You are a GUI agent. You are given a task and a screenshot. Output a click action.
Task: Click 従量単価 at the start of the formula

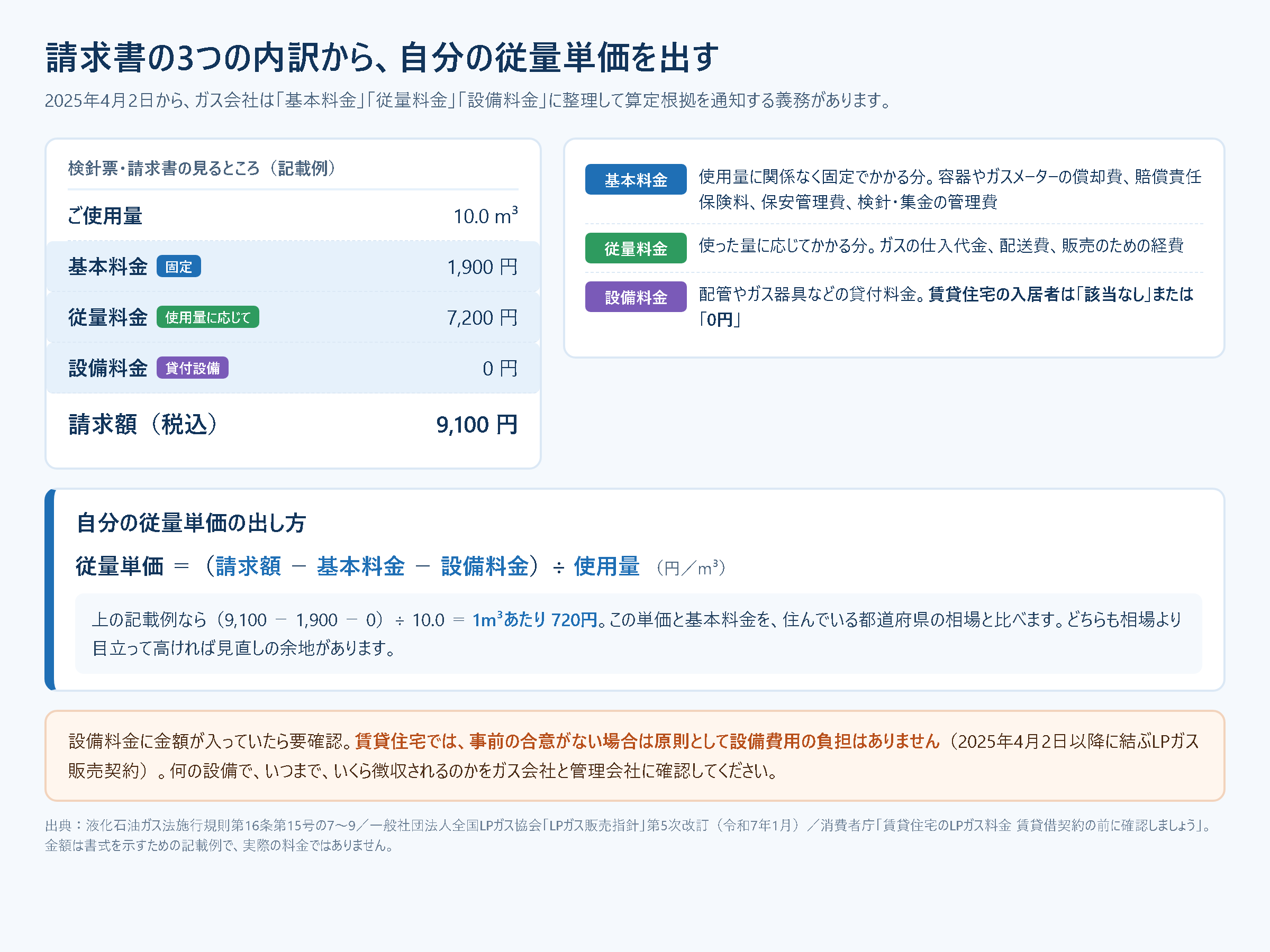120,566
